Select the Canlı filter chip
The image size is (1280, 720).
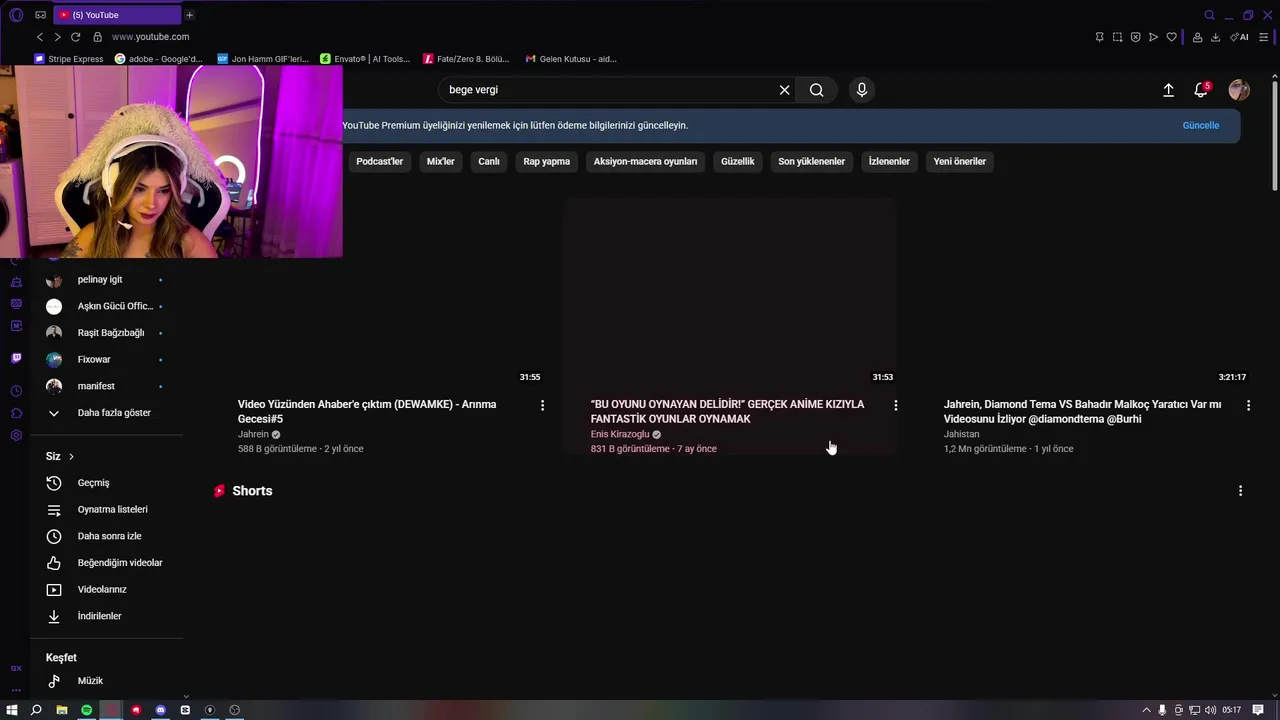[488, 161]
